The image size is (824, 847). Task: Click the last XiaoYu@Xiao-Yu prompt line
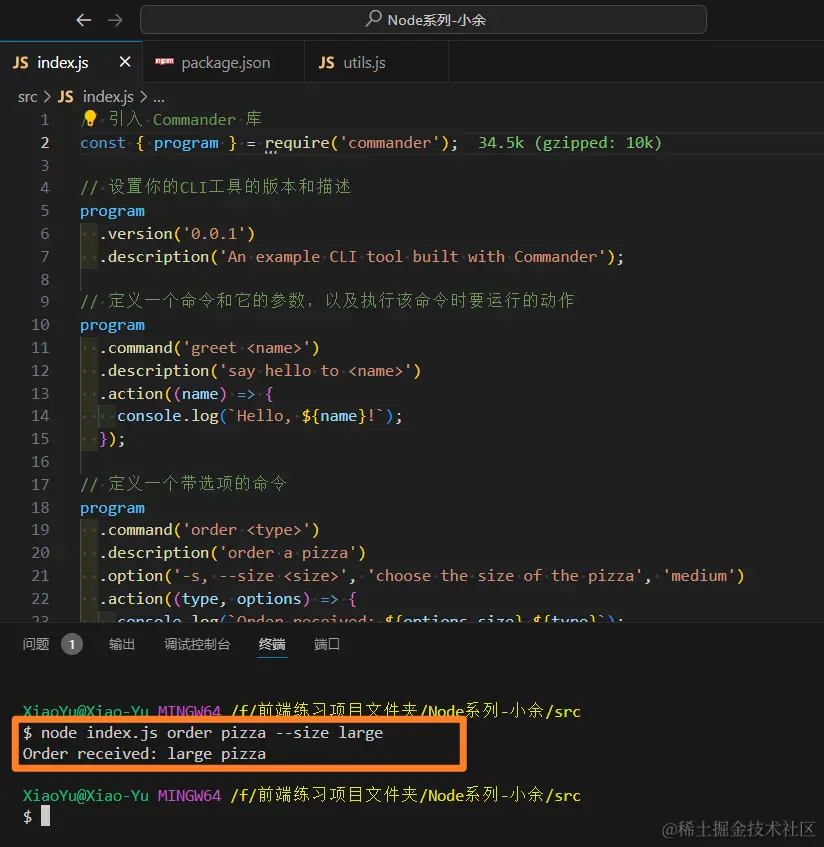click(302, 795)
